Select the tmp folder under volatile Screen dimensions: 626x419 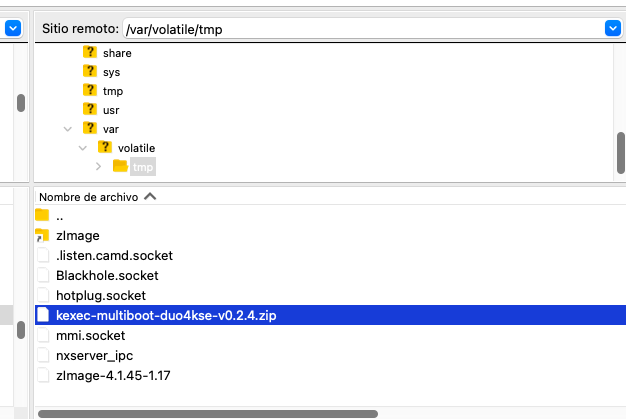pyautogui.click(x=142, y=166)
